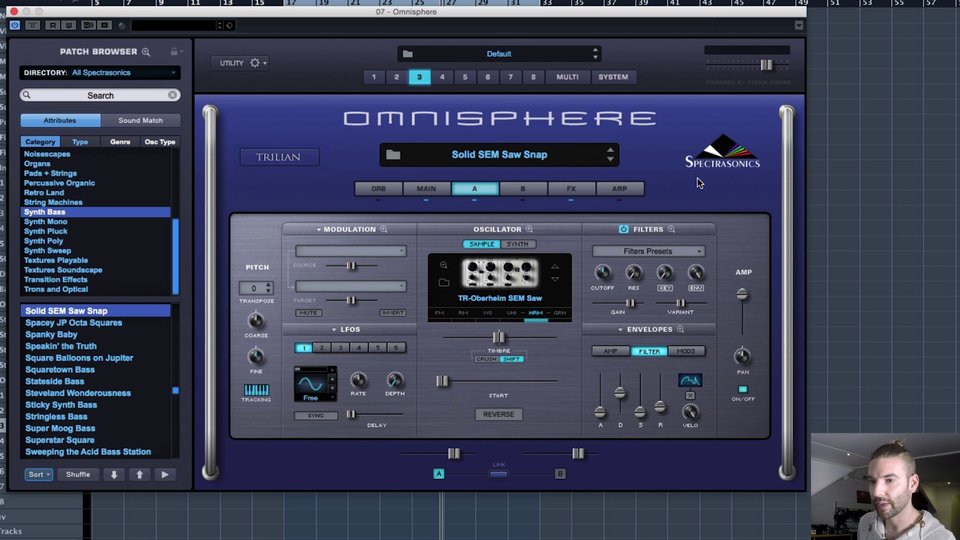Toggle layer Link button
Image resolution: width=960 pixels, height=540 pixels.
tap(498, 474)
